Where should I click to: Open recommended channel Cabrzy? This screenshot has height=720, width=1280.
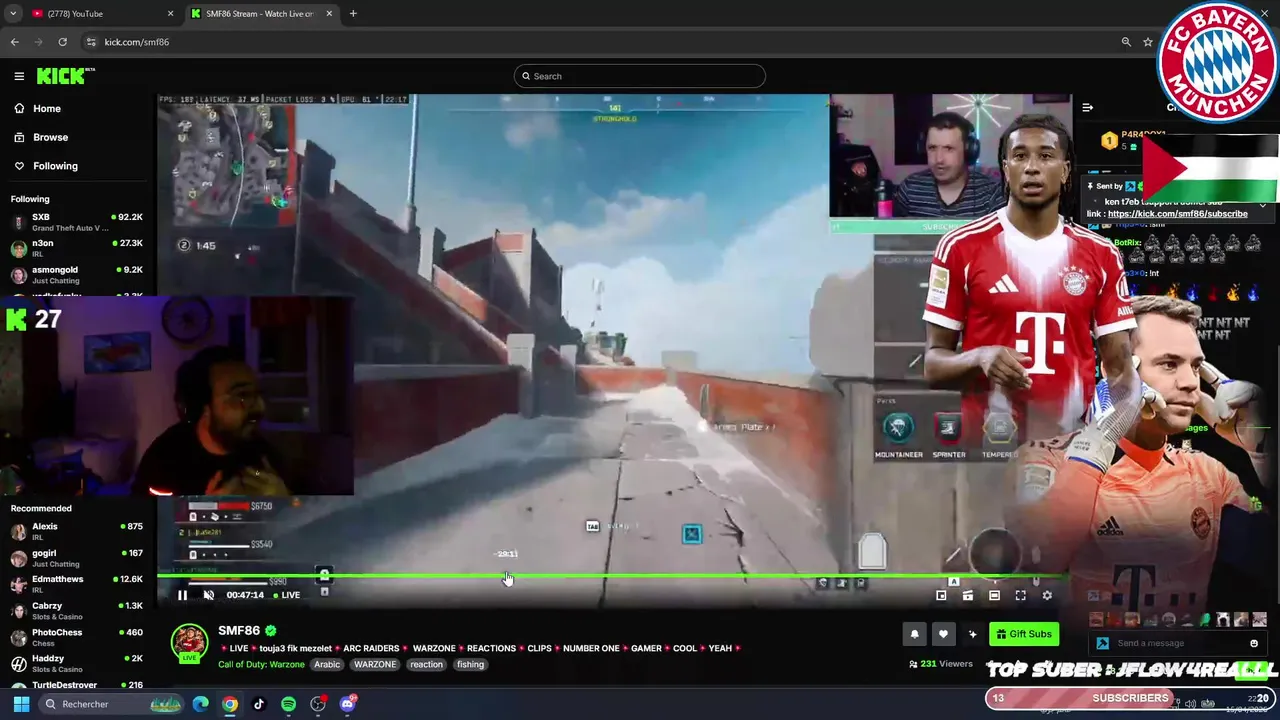point(76,610)
